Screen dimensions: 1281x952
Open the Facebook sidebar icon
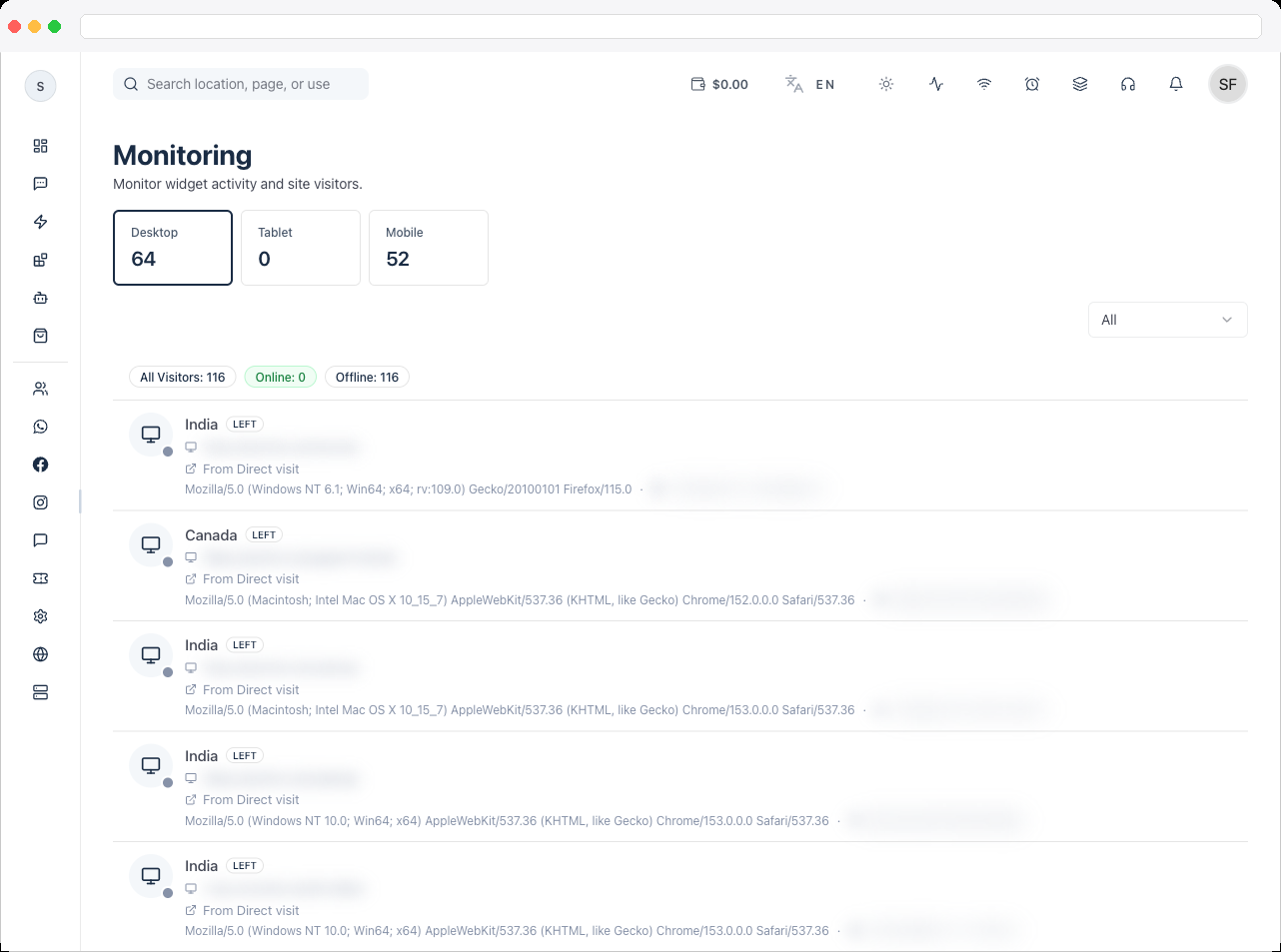click(x=40, y=465)
